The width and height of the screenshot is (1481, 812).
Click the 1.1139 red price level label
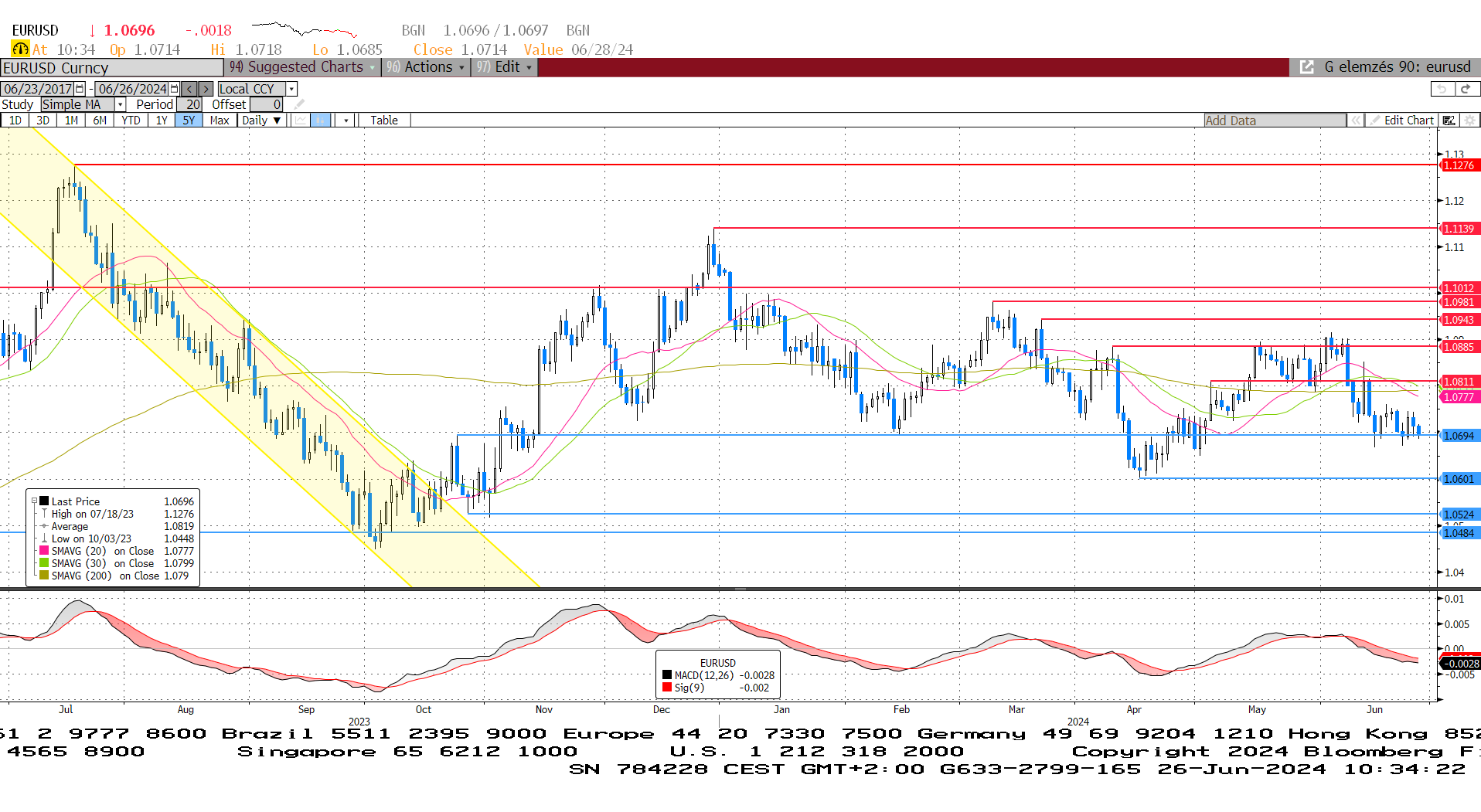pyautogui.click(x=1459, y=229)
